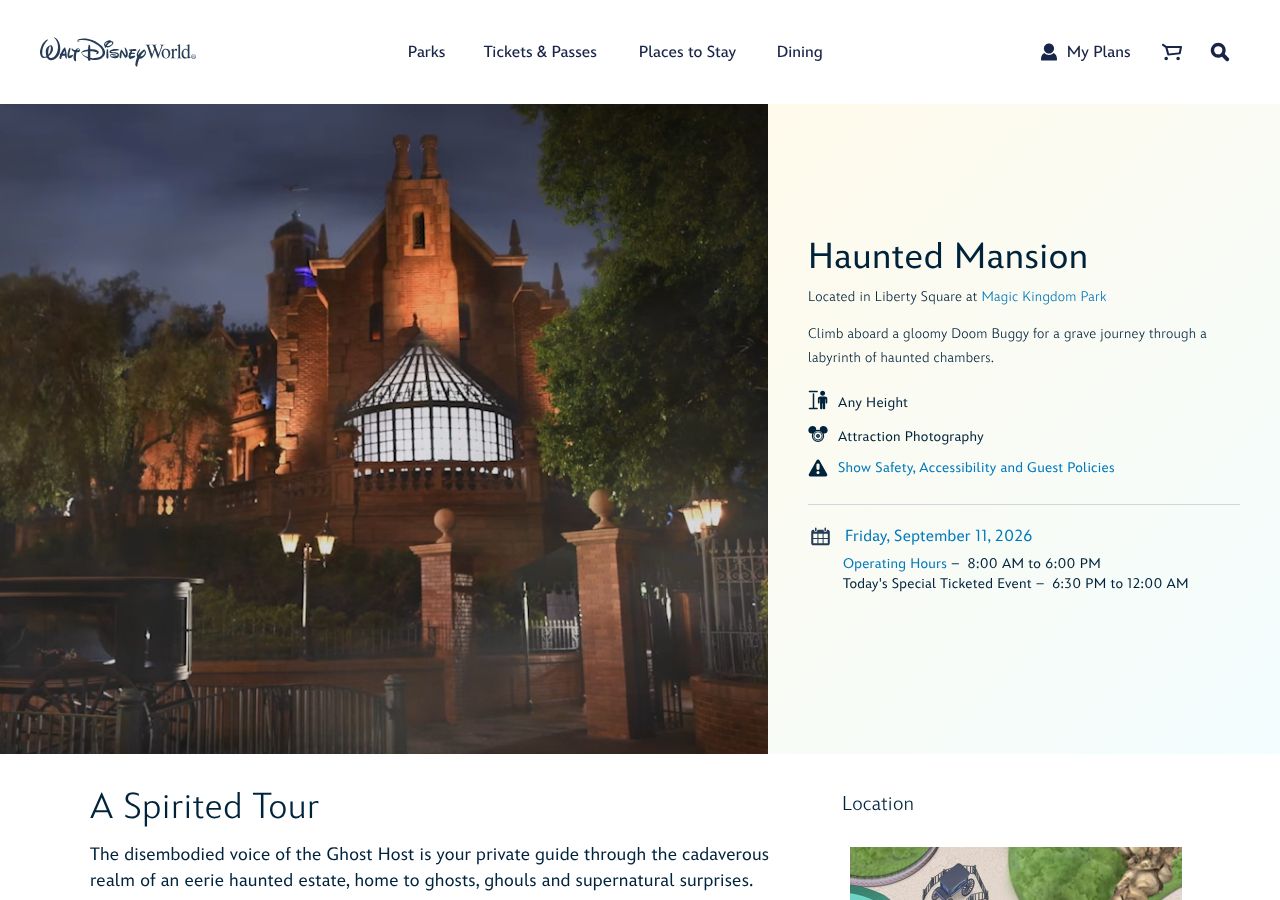
Task: Click the Haunted Mansion title
Action: (948, 256)
